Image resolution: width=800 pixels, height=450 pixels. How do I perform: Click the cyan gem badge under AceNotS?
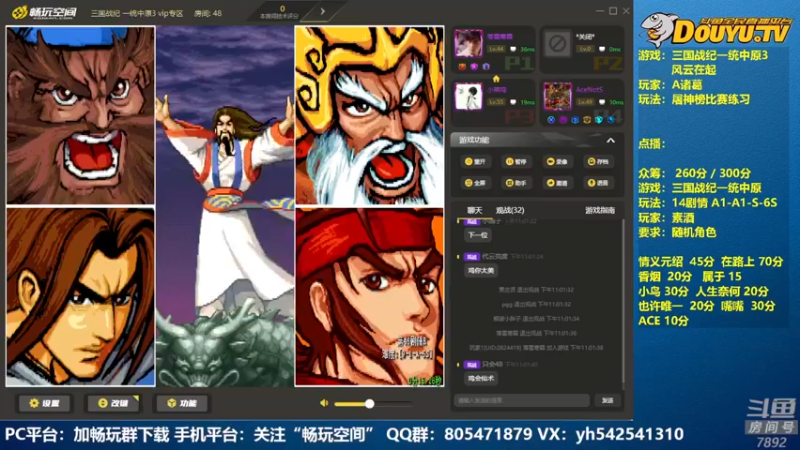point(598,120)
